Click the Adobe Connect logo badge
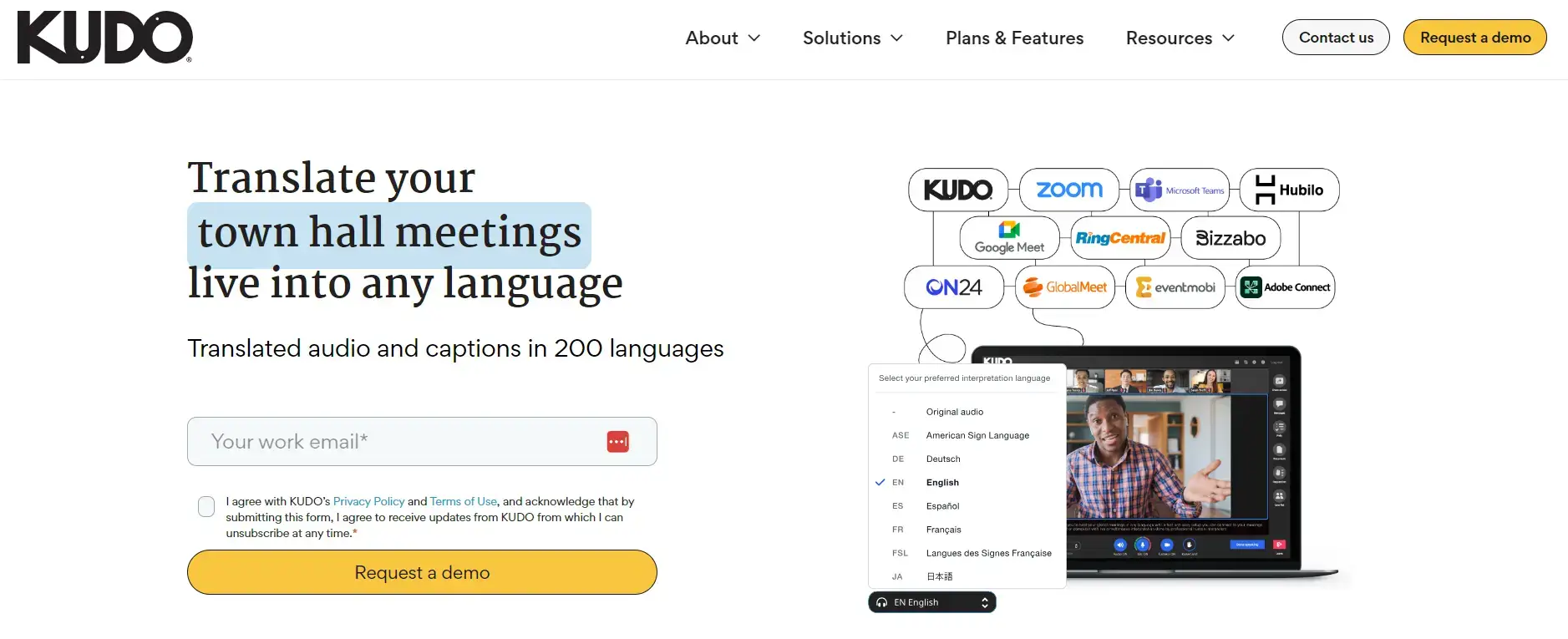The width and height of the screenshot is (1568, 639). coord(1286,287)
